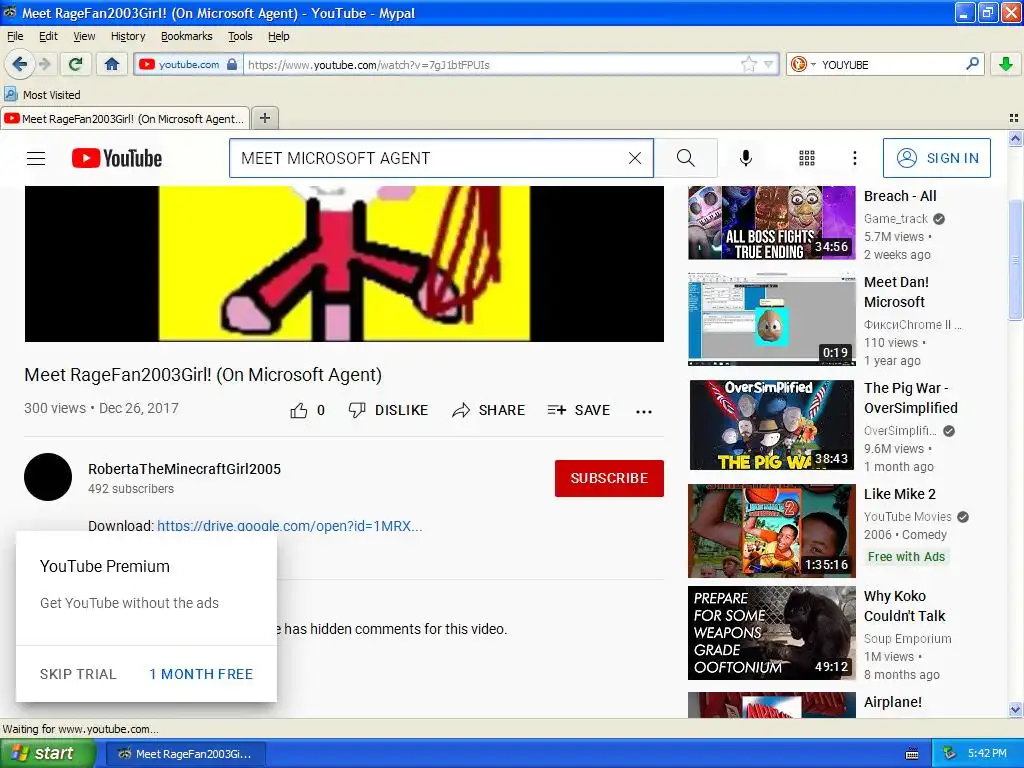Image resolution: width=1024 pixels, height=768 pixels.
Task: Click the Soup Emporium channel name
Action: 907,639
